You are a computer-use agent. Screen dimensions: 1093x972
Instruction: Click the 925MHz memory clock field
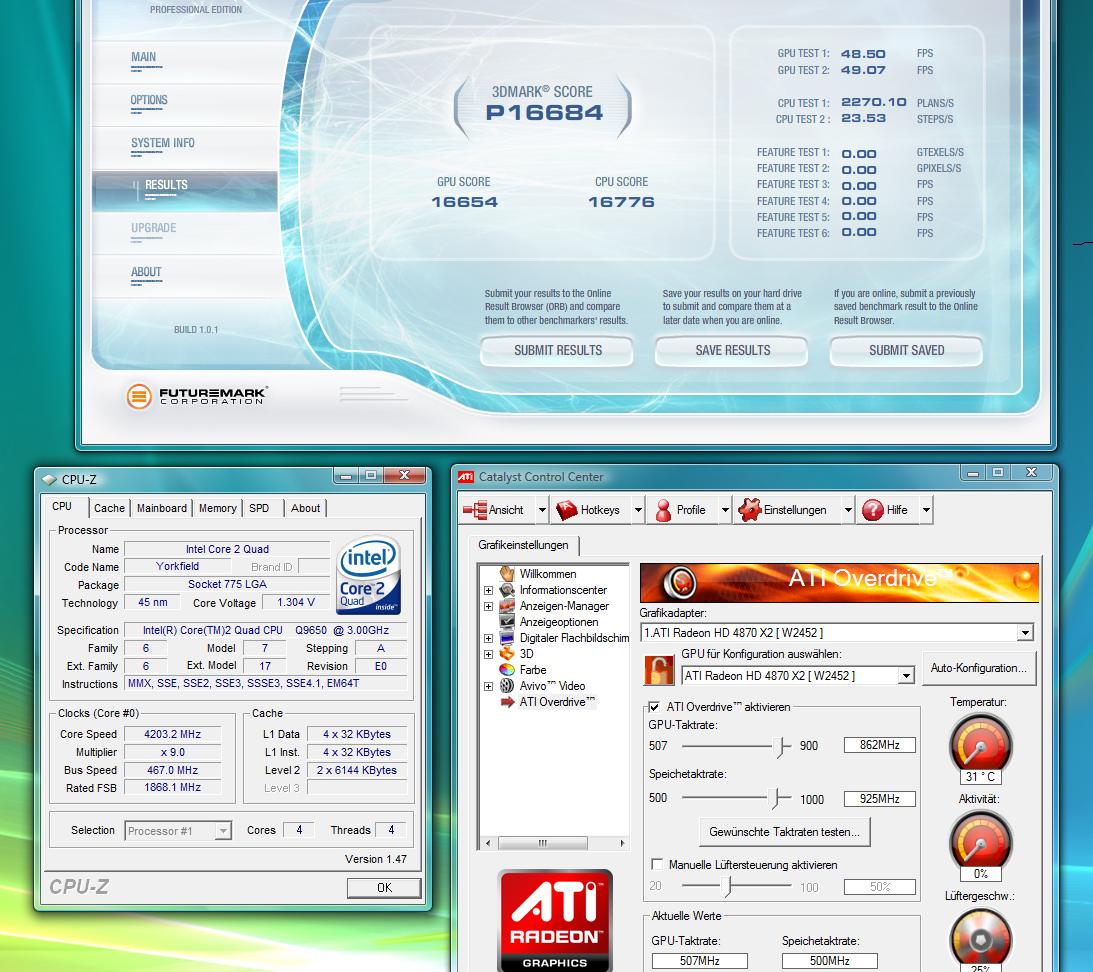coord(879,799)
